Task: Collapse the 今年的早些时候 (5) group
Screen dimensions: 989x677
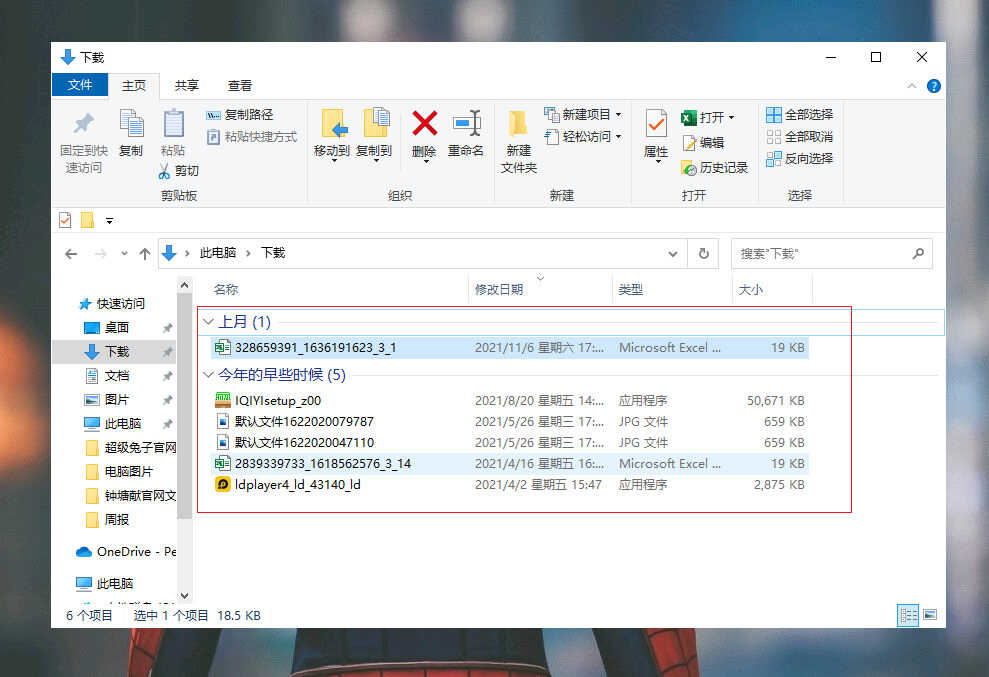Action: click(x=208, y=375)
